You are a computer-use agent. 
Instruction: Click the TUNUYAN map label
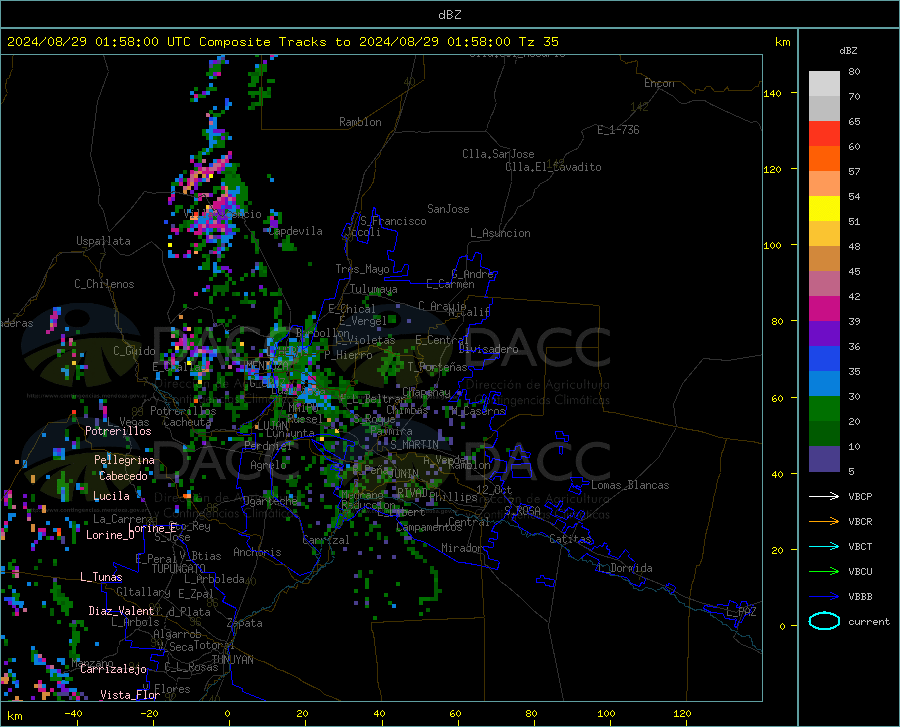tap(232, 659)
